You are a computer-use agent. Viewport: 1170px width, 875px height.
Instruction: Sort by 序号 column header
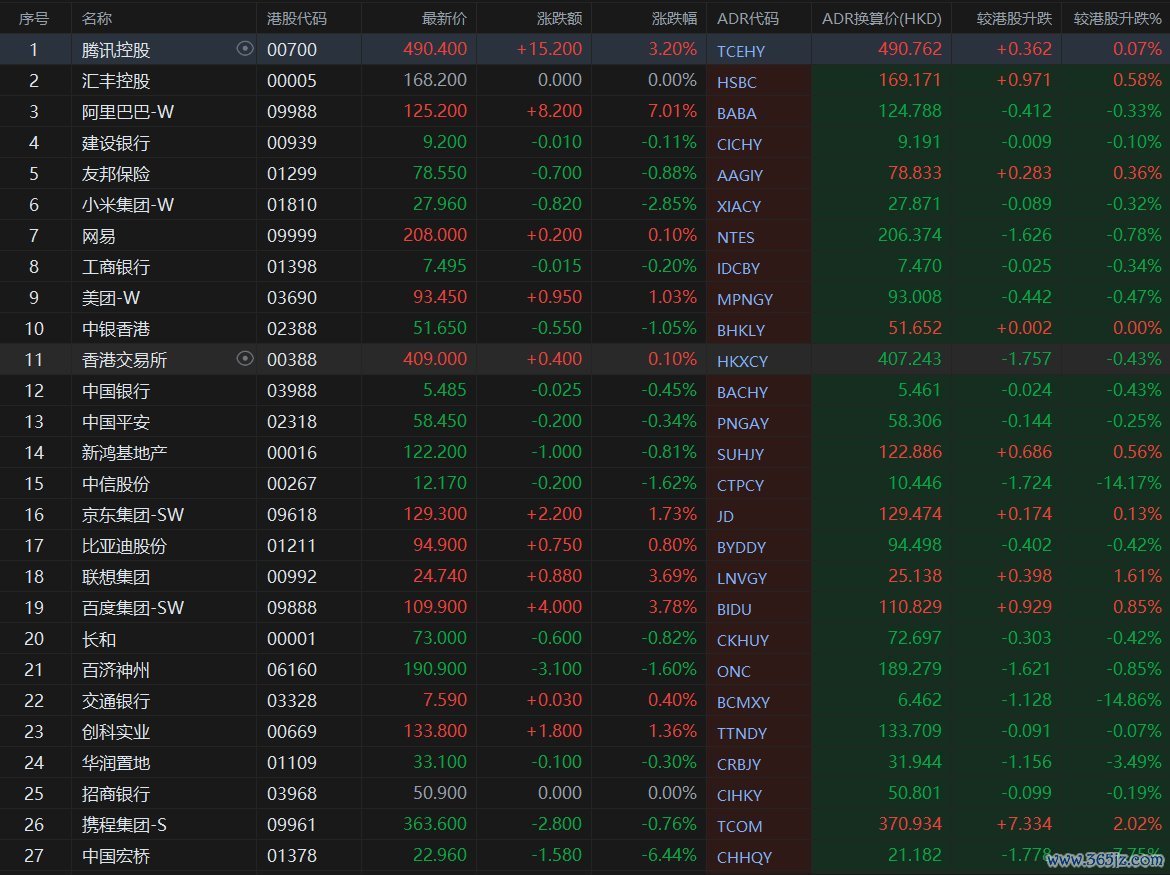(34, 19)
